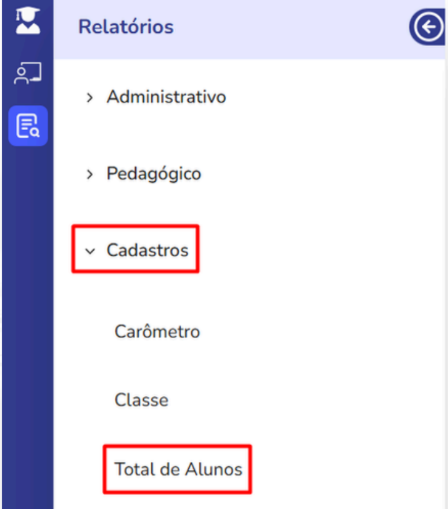Open the graduate student icon in sidebar
Screen dimensions: 448x509
[x=28, y=21]
